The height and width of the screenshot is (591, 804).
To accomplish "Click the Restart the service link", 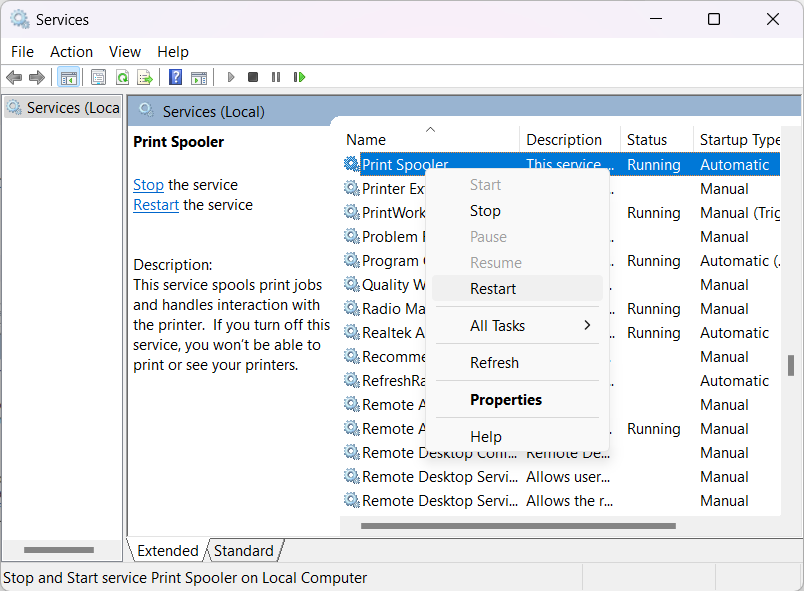I will click(x=156, y=205).
